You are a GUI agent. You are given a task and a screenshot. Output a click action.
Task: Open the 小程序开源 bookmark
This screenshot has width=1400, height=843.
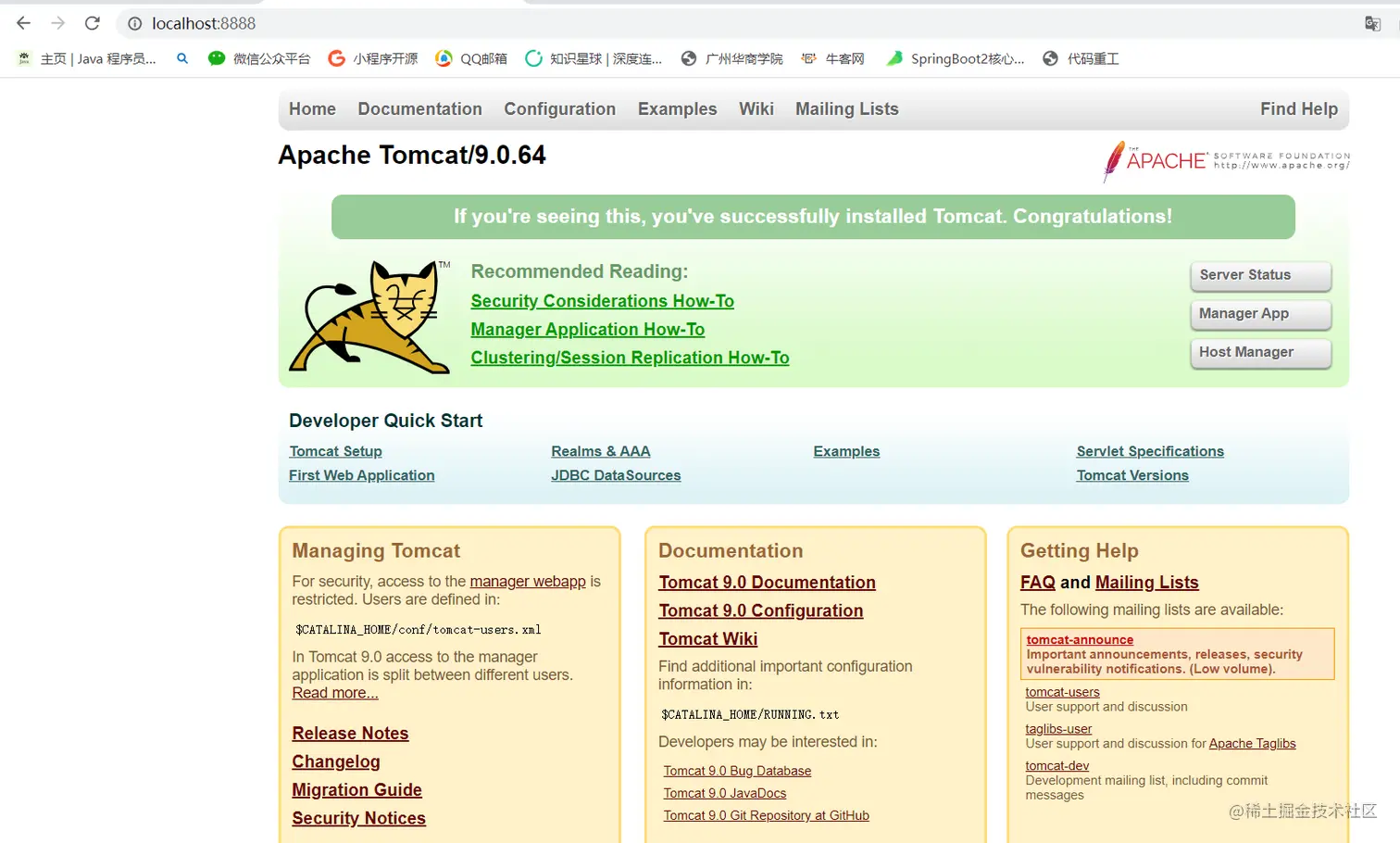tap(373, 58)
